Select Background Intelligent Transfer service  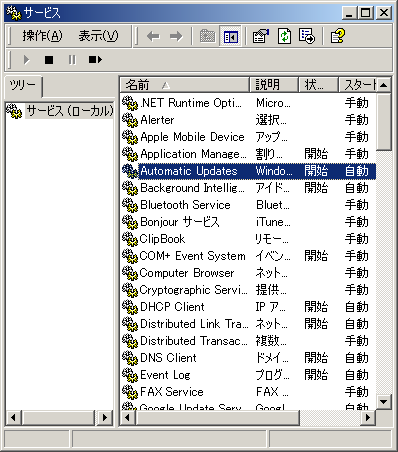[248, 188]
